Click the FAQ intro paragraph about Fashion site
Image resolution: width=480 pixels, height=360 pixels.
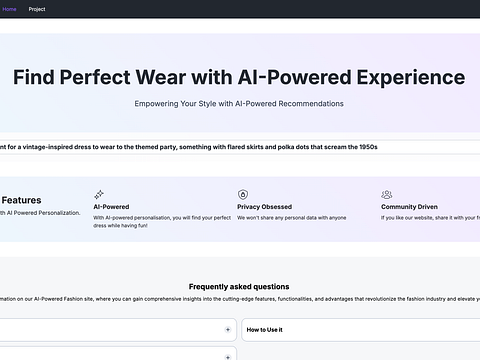coord(240,299)
